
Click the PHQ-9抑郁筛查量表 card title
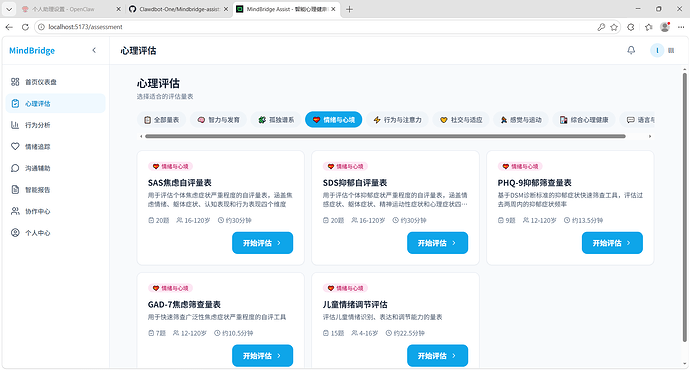[x=534, y=183]
